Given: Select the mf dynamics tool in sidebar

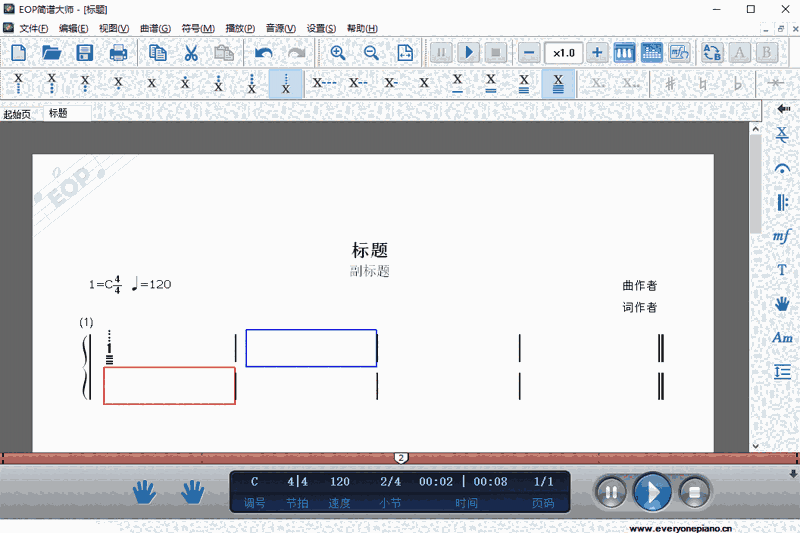Looking at the screenshot, I should [782, 236].
